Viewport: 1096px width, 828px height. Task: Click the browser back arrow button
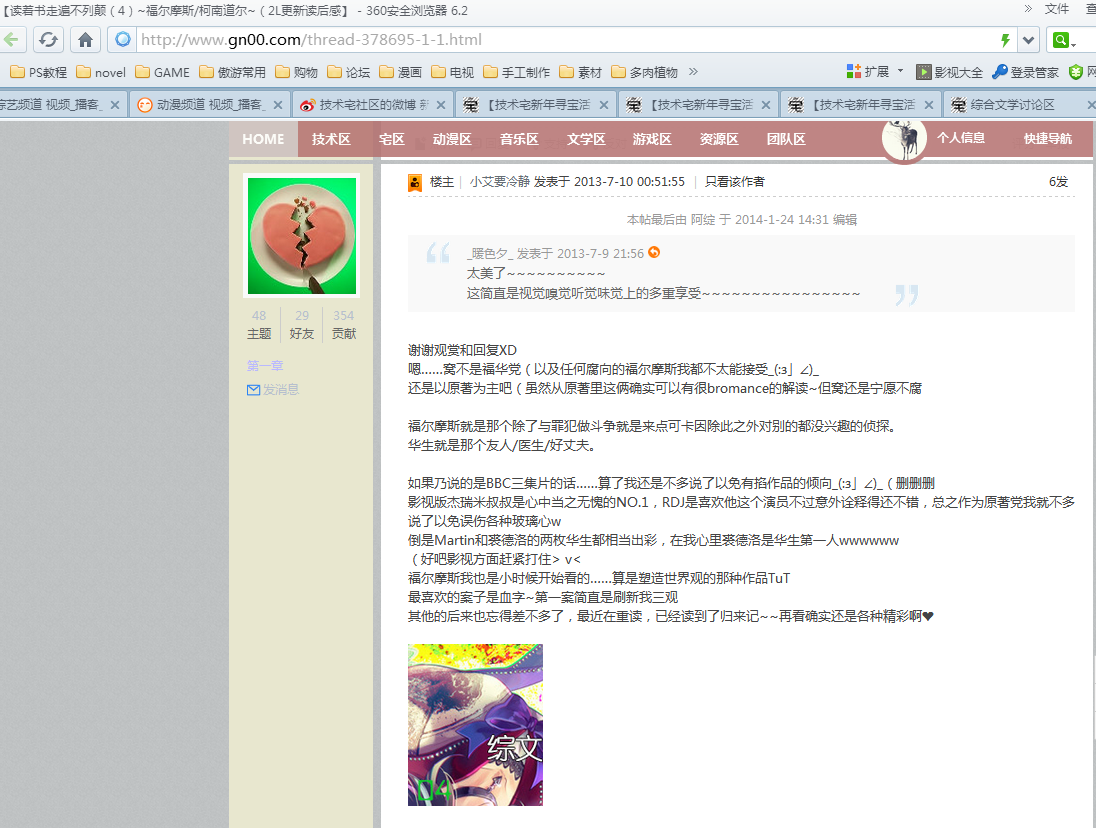pos(11,40)
